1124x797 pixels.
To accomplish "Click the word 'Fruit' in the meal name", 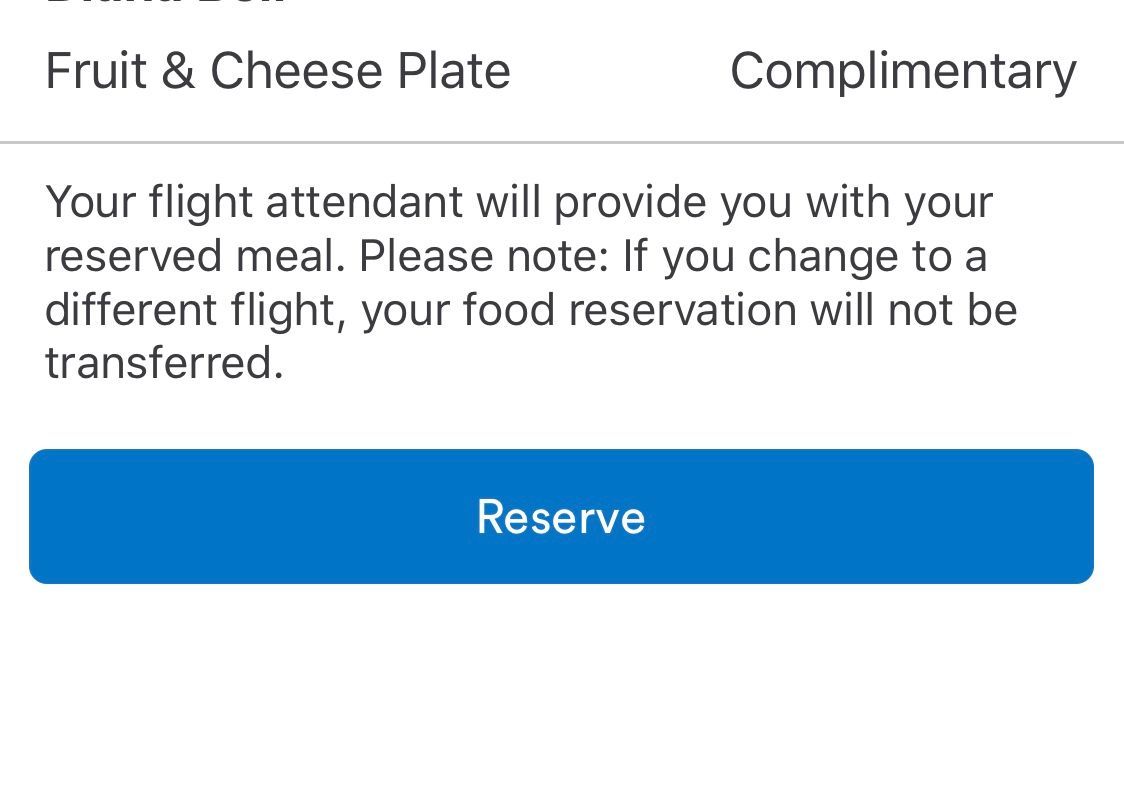I will point(96,70).
